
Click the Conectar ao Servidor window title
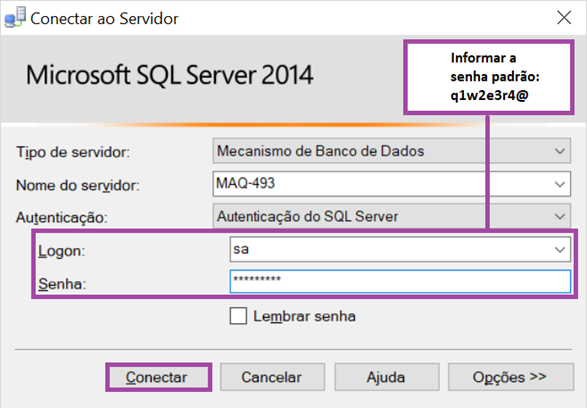[104, 18]
